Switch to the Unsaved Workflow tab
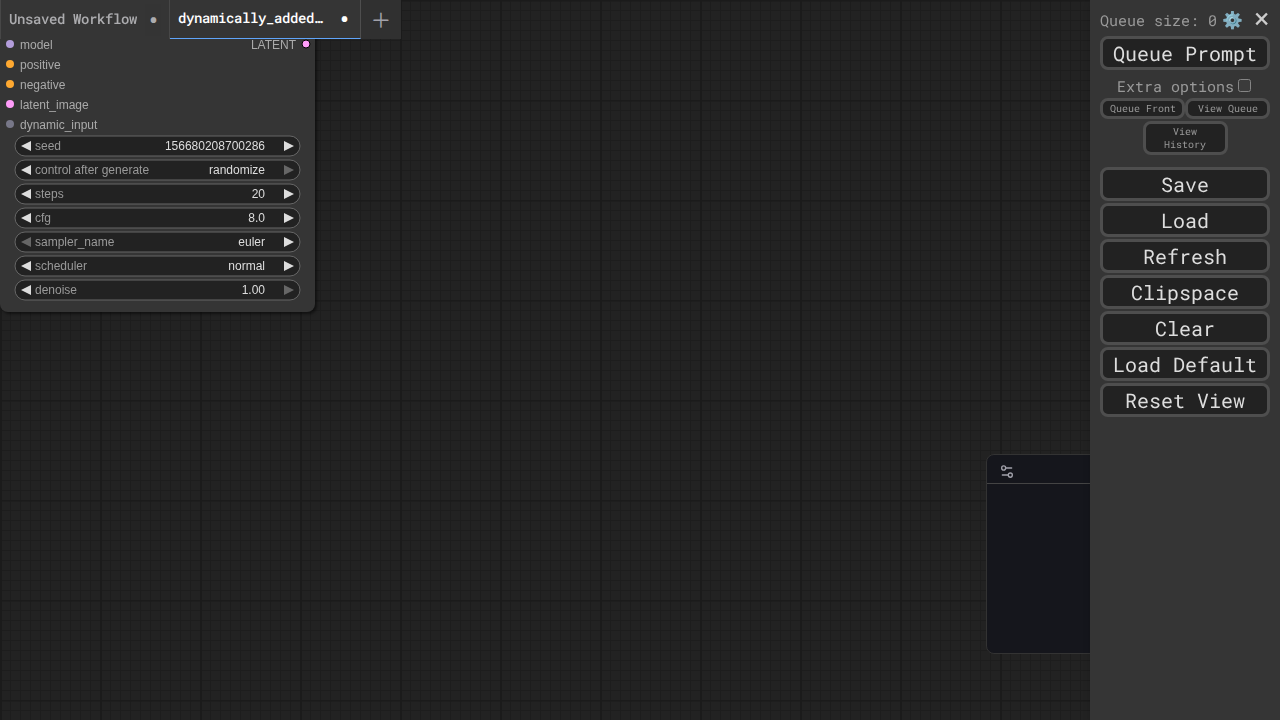 73,20
